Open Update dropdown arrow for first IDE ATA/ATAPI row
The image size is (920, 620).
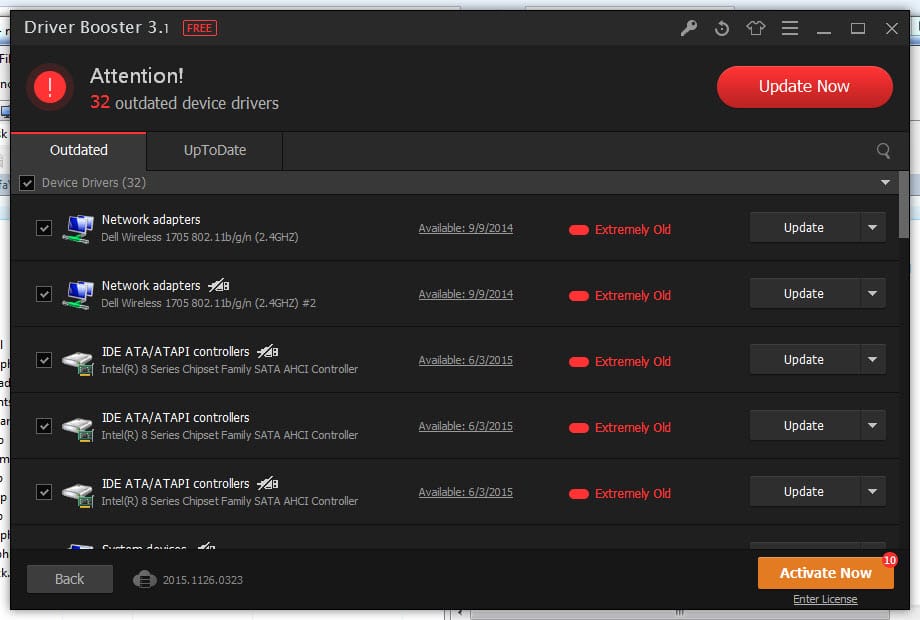click(x=872, y=360)
